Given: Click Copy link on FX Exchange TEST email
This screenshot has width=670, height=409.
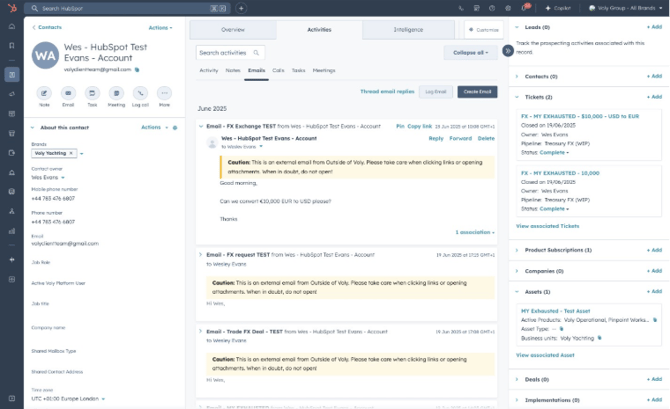Looking at the screenshot, I should pos(420,127).
